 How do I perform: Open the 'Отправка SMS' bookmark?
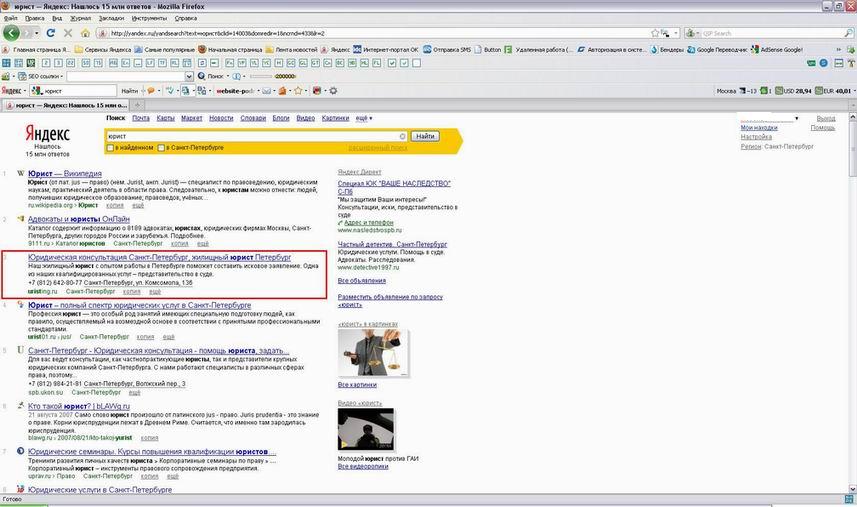pyautogui.click(x=447, y=50)
